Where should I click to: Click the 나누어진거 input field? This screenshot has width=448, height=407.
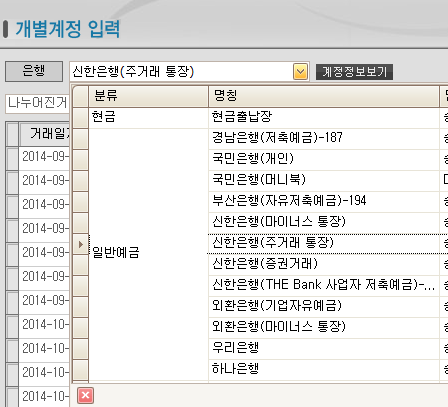click(x=37, y=103)
